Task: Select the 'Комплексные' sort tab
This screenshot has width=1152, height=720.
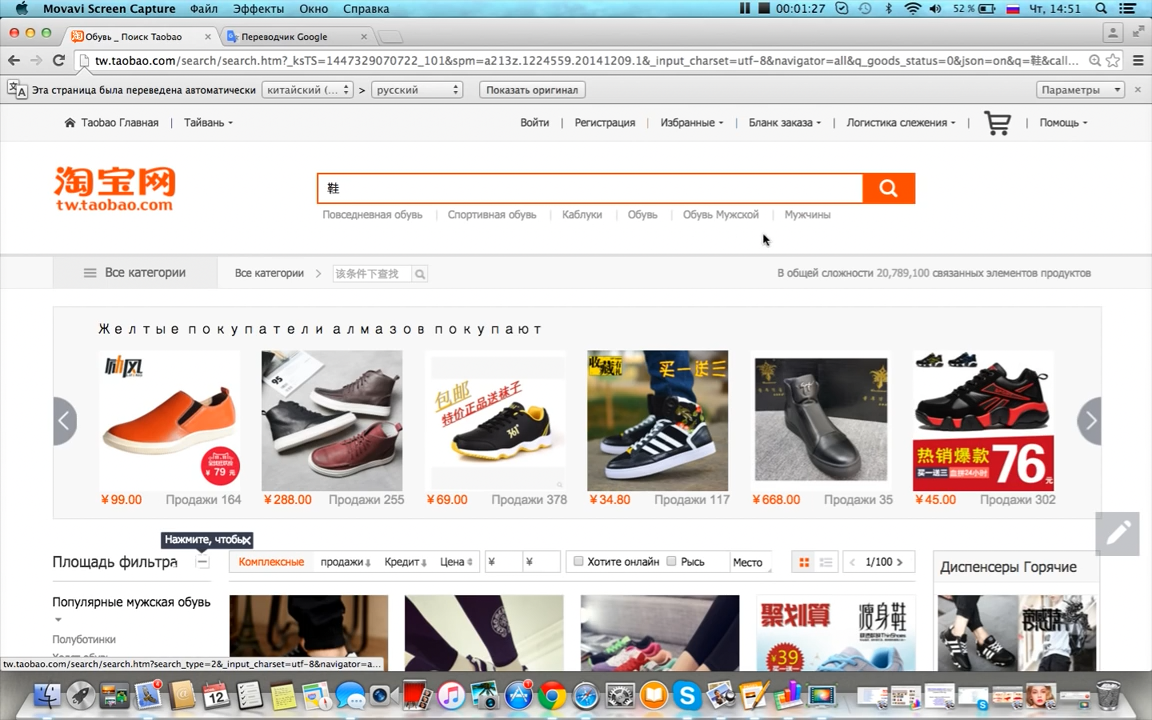Action: [271, 562]
